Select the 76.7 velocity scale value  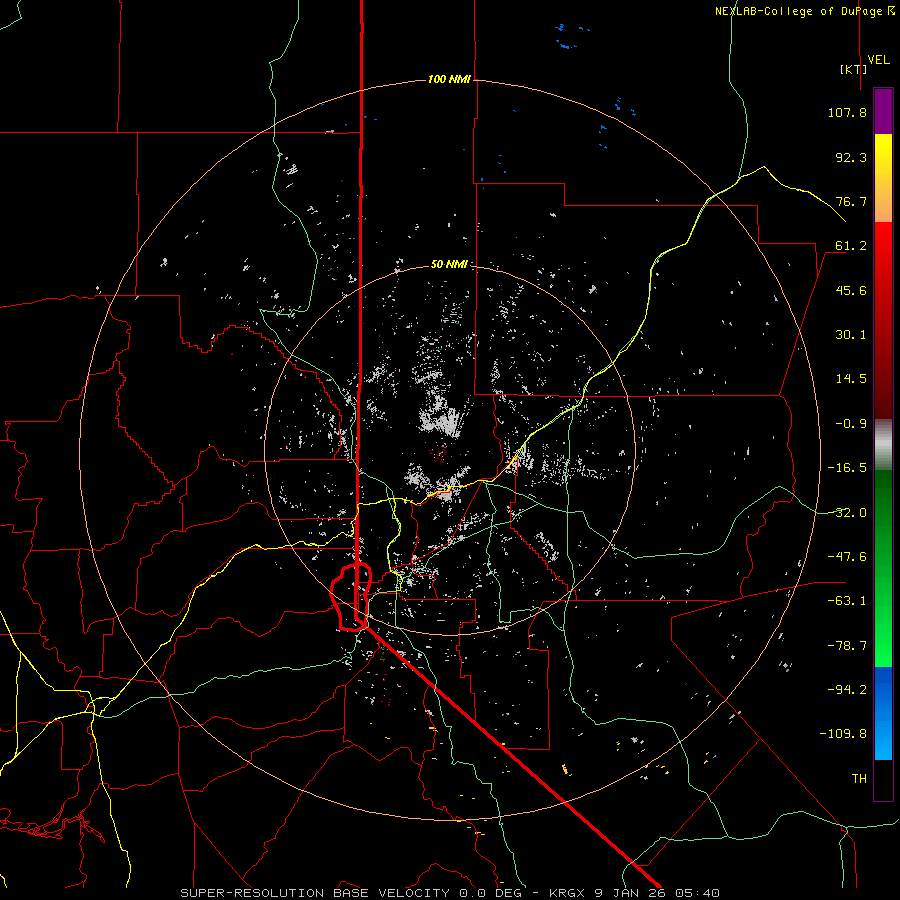pyautogui.click(x=851, y=201)
